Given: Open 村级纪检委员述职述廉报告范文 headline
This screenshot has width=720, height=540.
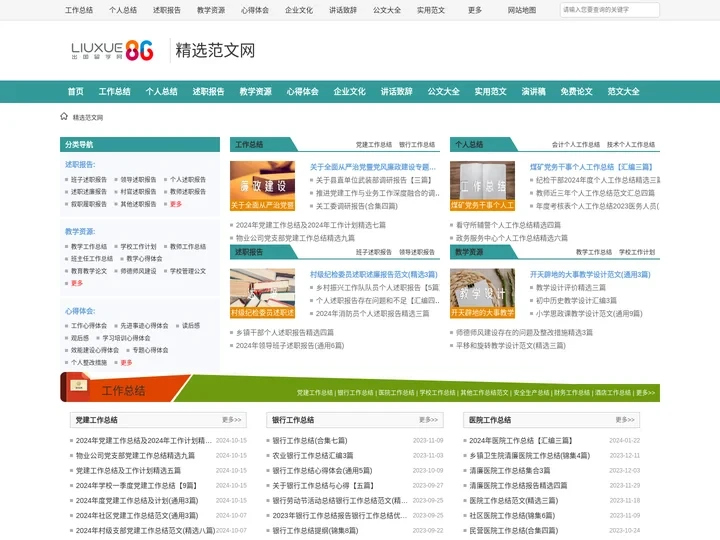Looking at the screenshot, I should point(374,275).
